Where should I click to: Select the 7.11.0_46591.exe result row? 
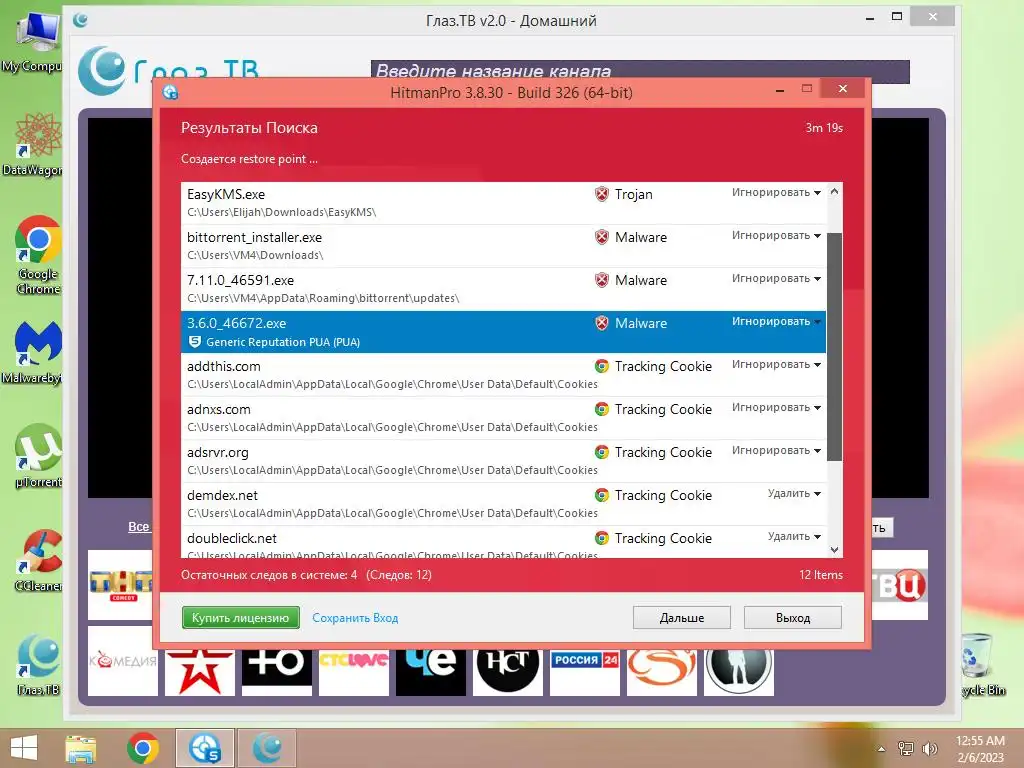503,289
